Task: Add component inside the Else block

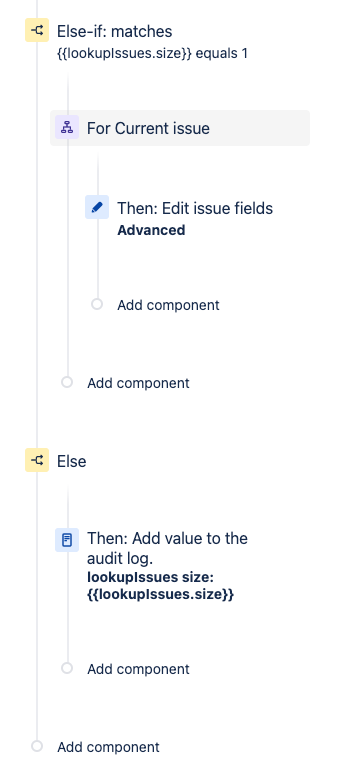Action: 138,669
